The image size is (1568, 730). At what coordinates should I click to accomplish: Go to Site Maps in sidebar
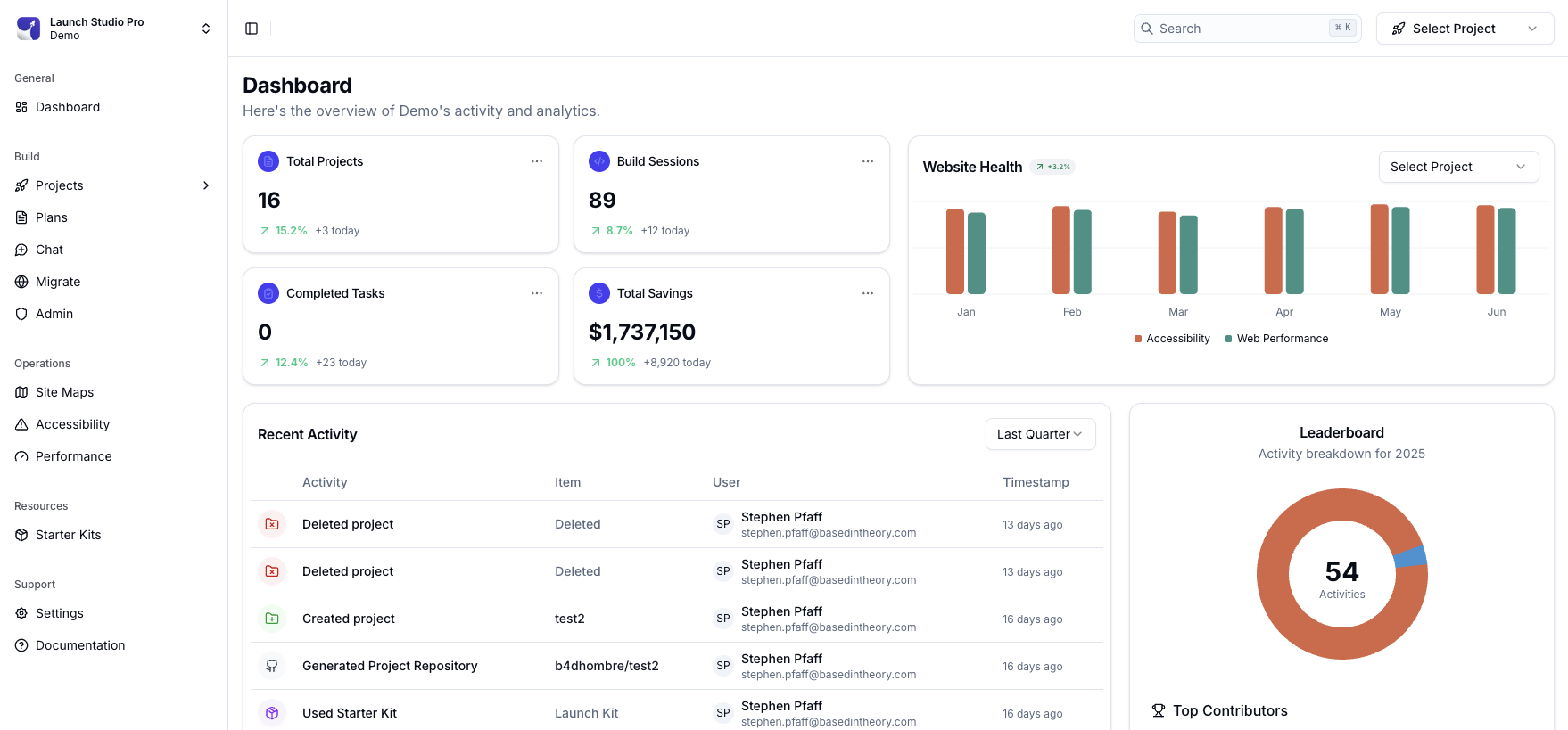coord(64,392)
